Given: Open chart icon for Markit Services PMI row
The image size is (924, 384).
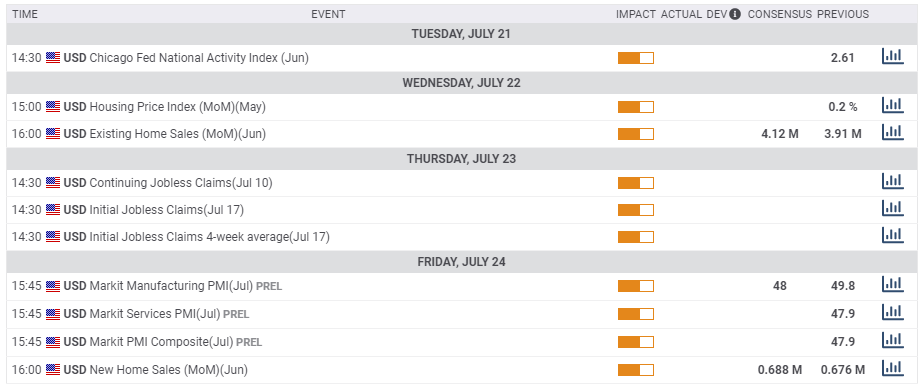Looking at the screenshot, I should pyautogui.click(x=892, y=312).
